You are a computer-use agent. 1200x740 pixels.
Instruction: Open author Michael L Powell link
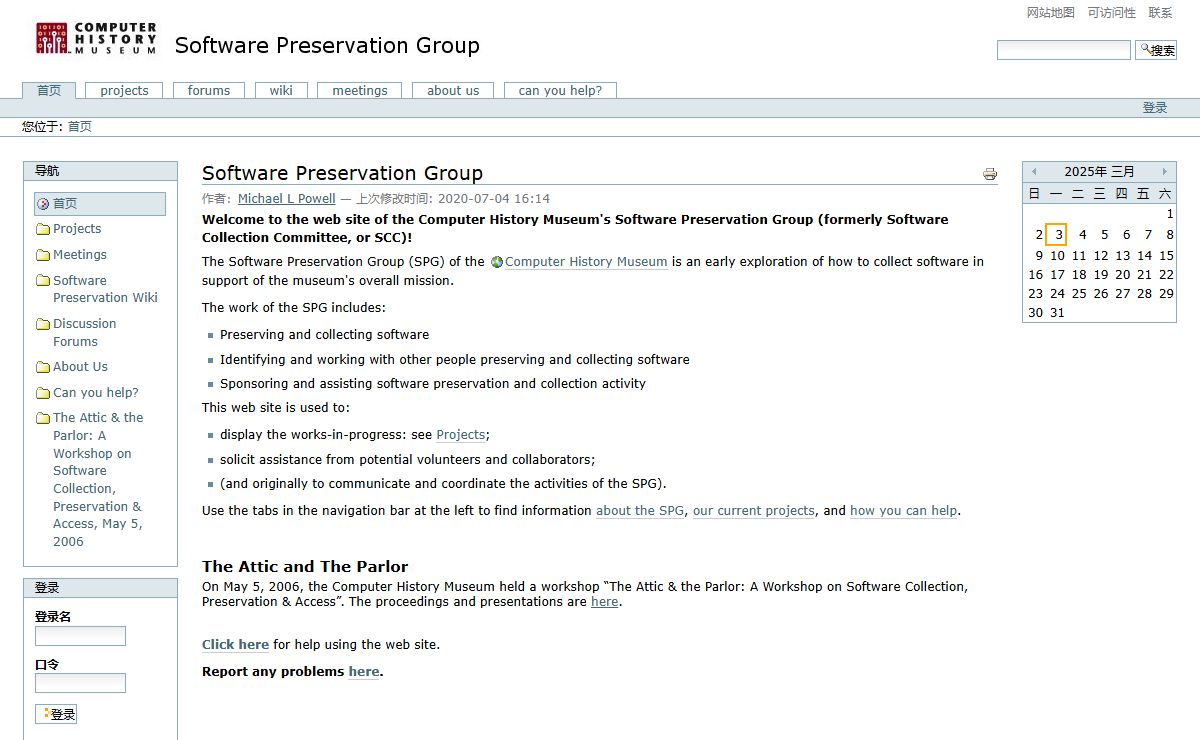(287, 199)
